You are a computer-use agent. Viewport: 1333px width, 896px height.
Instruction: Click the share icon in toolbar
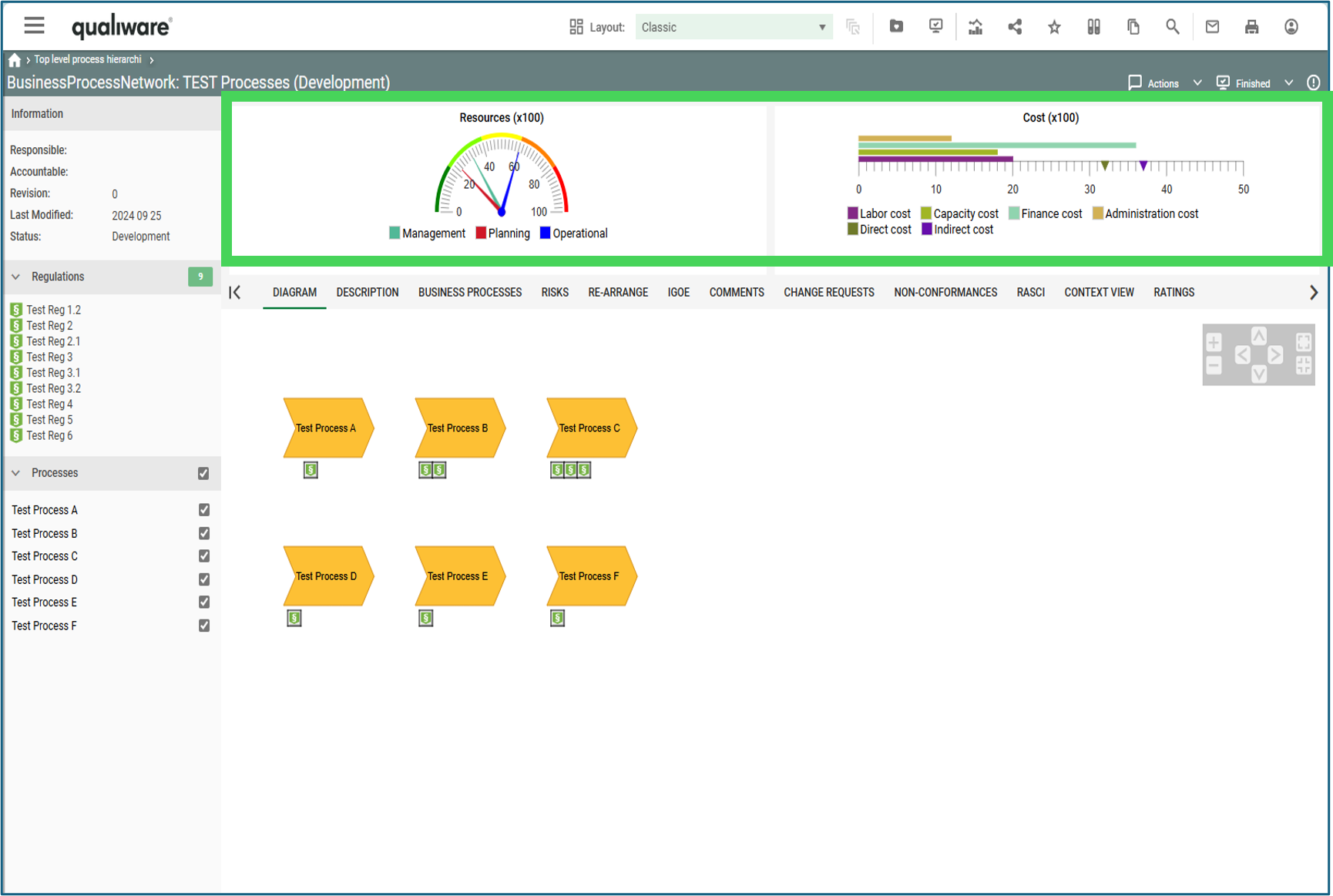click(1015, 27)
